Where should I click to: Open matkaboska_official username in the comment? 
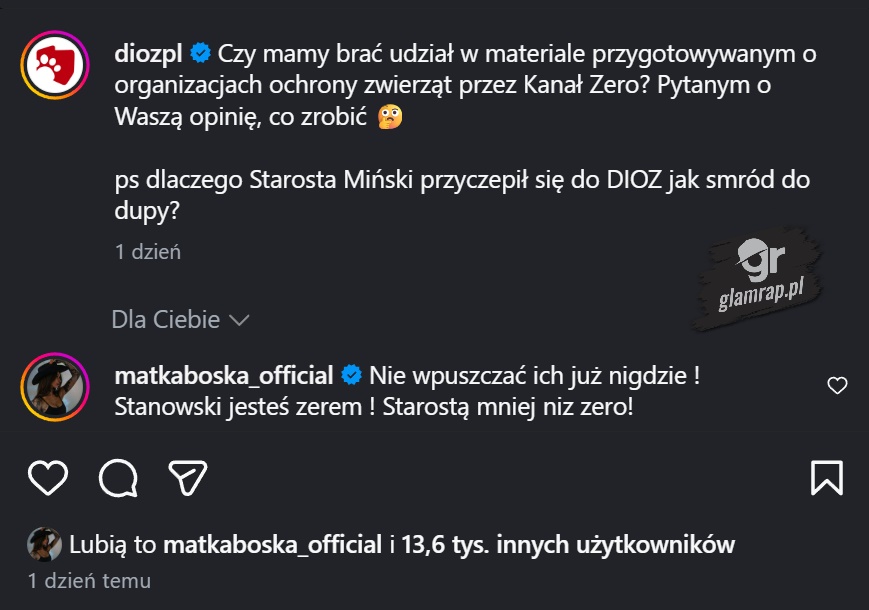224,376
